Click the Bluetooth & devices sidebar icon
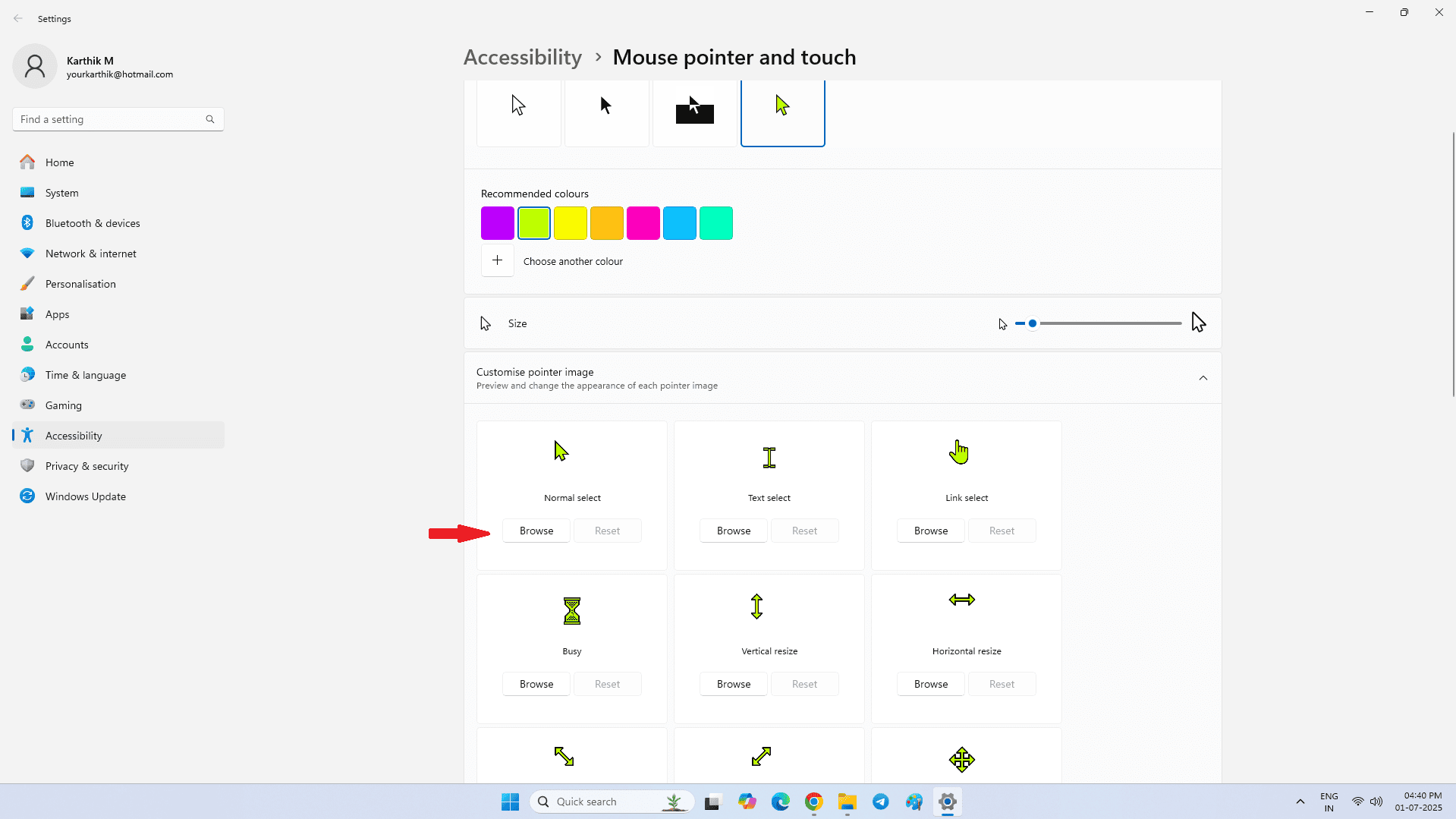This screenshot has height=819, width=1456. (27, 222)
